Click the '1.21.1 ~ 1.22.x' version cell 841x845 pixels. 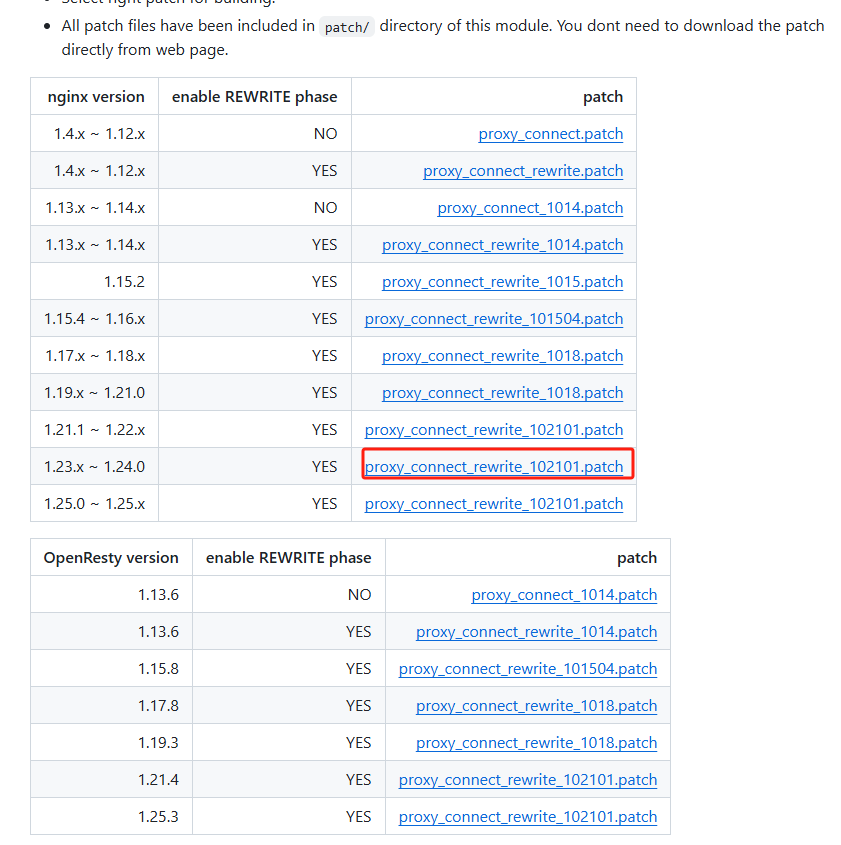pyautogui.click(x=94, y=430)
